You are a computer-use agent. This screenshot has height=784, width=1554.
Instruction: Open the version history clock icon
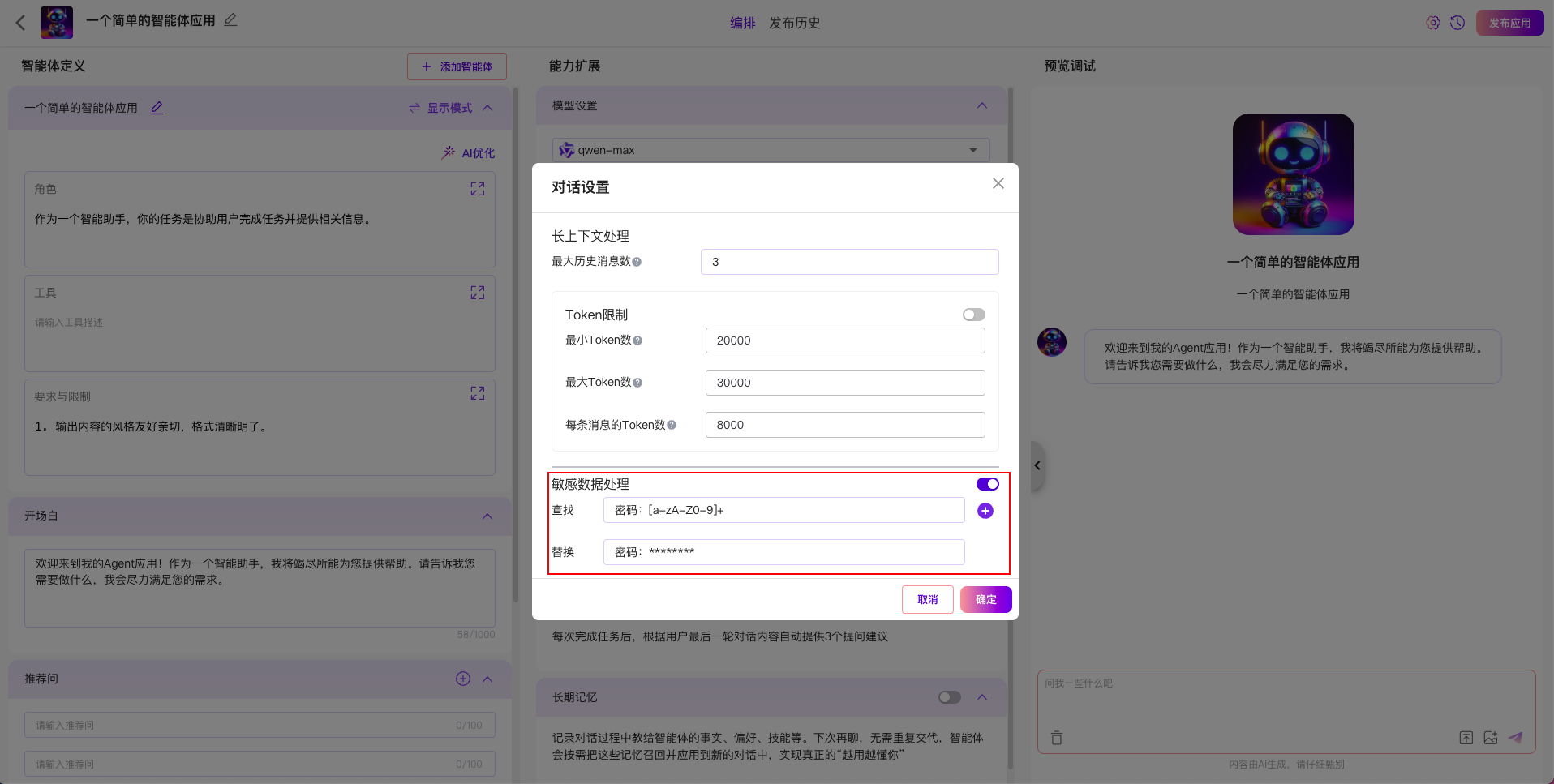pos(1457,23)
